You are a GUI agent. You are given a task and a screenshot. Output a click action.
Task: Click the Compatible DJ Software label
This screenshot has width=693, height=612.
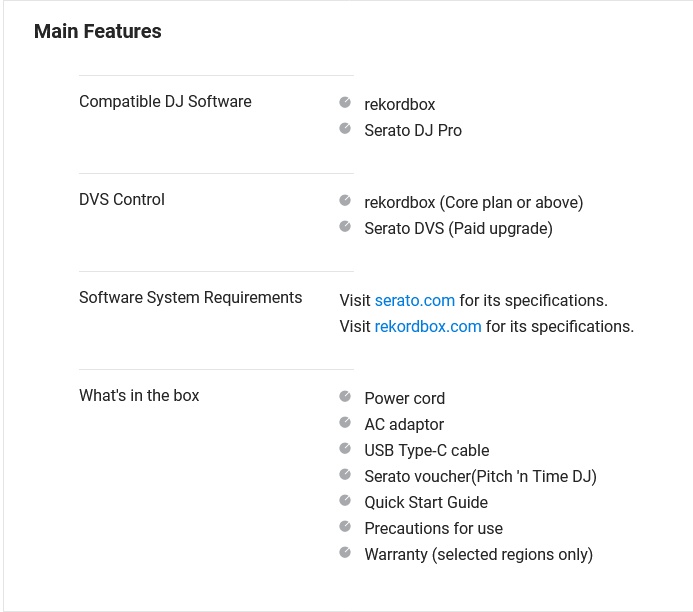click(x=165, y=102)
